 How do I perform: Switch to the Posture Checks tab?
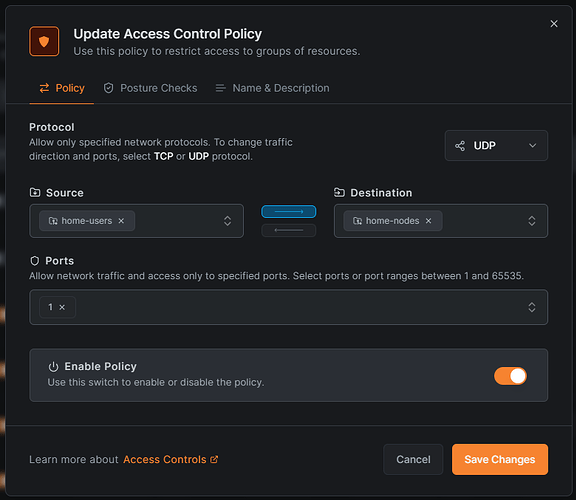coord(150,88)
